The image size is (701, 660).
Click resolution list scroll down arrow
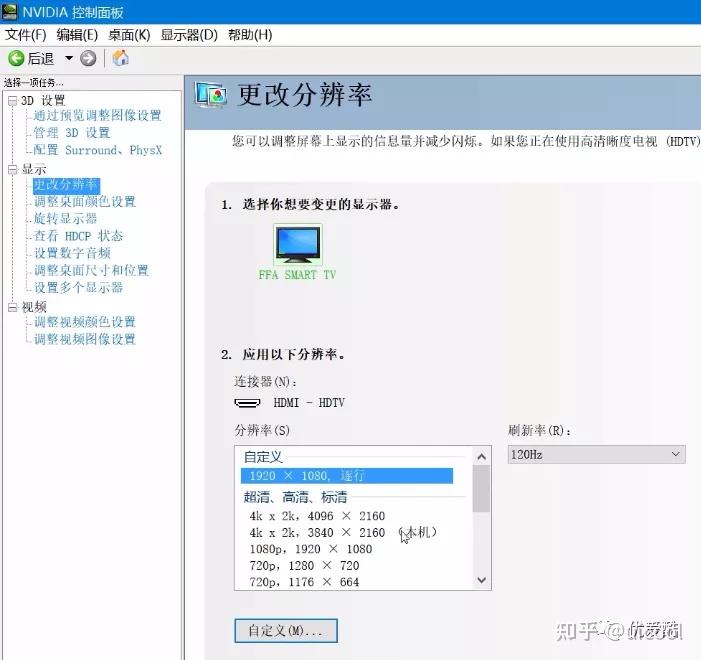click(481, 580)
